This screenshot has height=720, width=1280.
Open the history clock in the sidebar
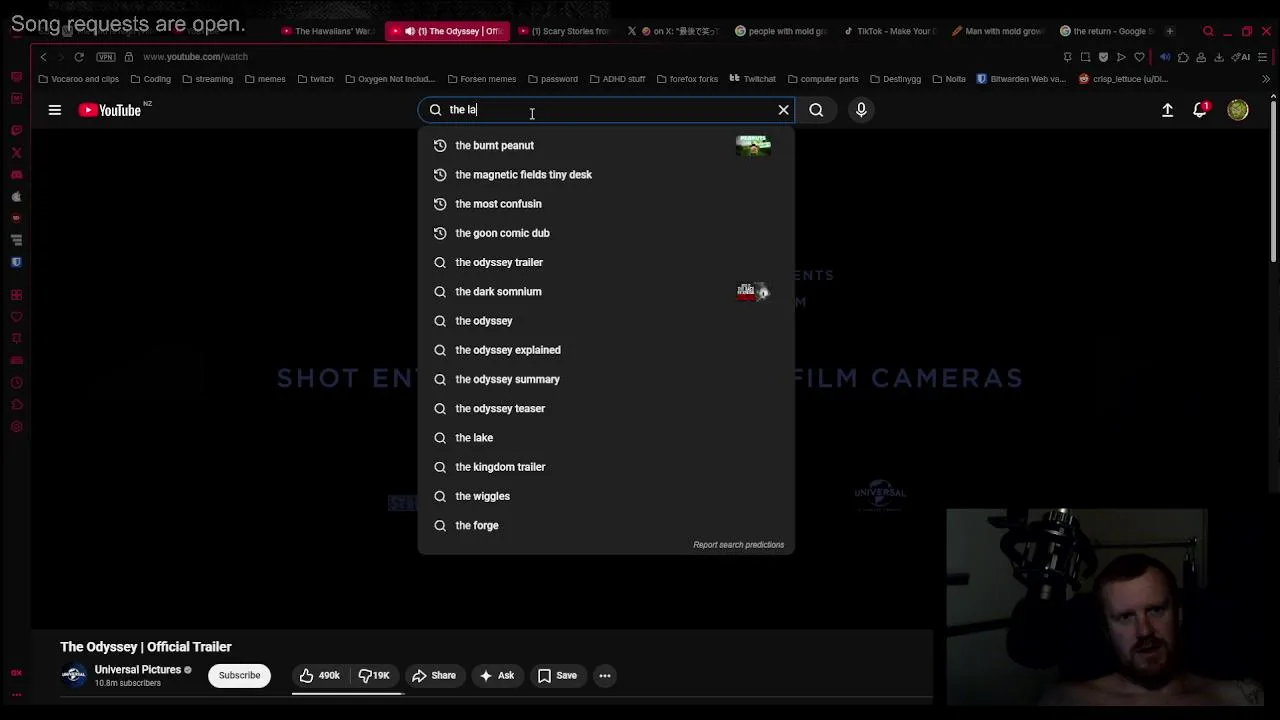[x=16, y=383]
